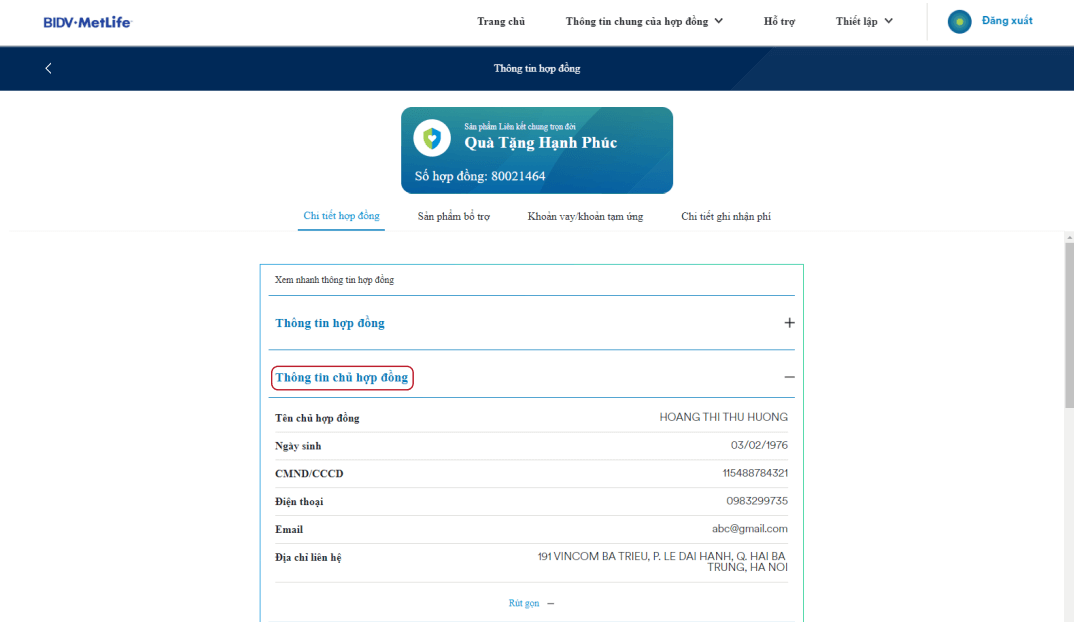Open Thông tin chung của hợp đồng dropdown
This screenshot has height=622, width=1074.
point(644,21)
